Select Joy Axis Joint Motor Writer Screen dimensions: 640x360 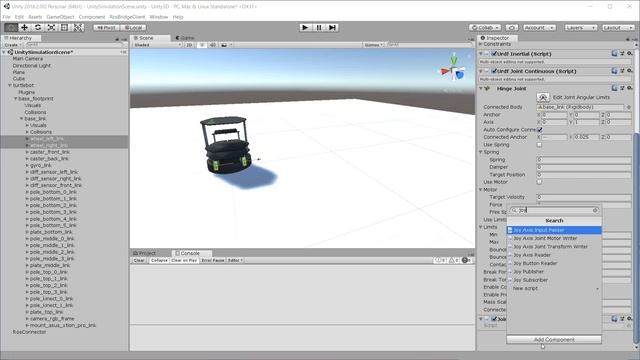554,238
